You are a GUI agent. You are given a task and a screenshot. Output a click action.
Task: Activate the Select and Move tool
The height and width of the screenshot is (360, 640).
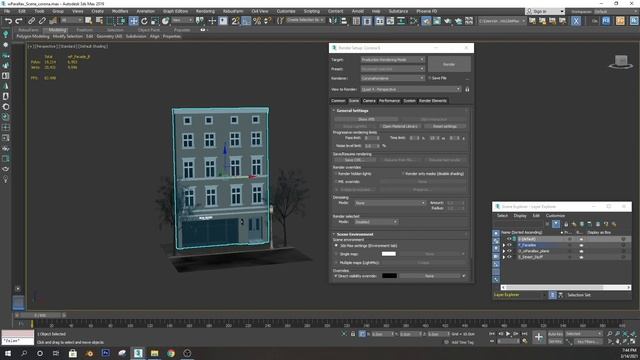133,21
